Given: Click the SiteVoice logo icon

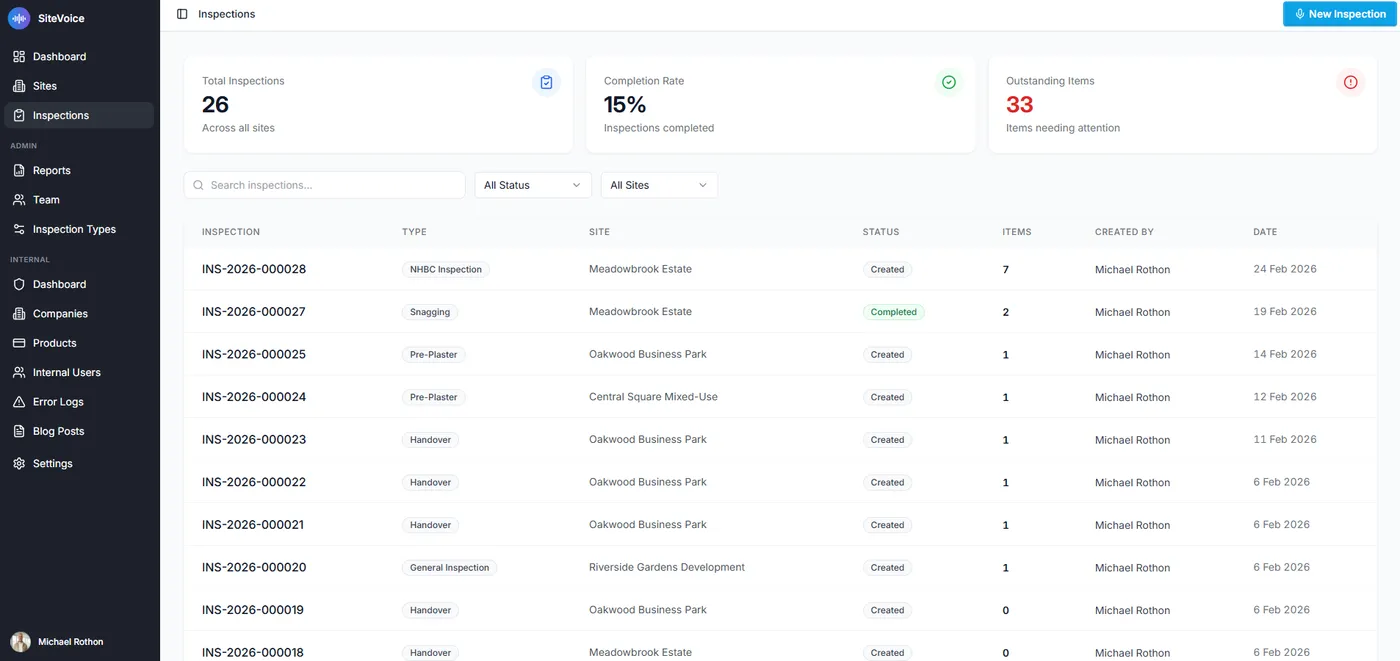Looking at the screenshot, I should pos(19,18).
